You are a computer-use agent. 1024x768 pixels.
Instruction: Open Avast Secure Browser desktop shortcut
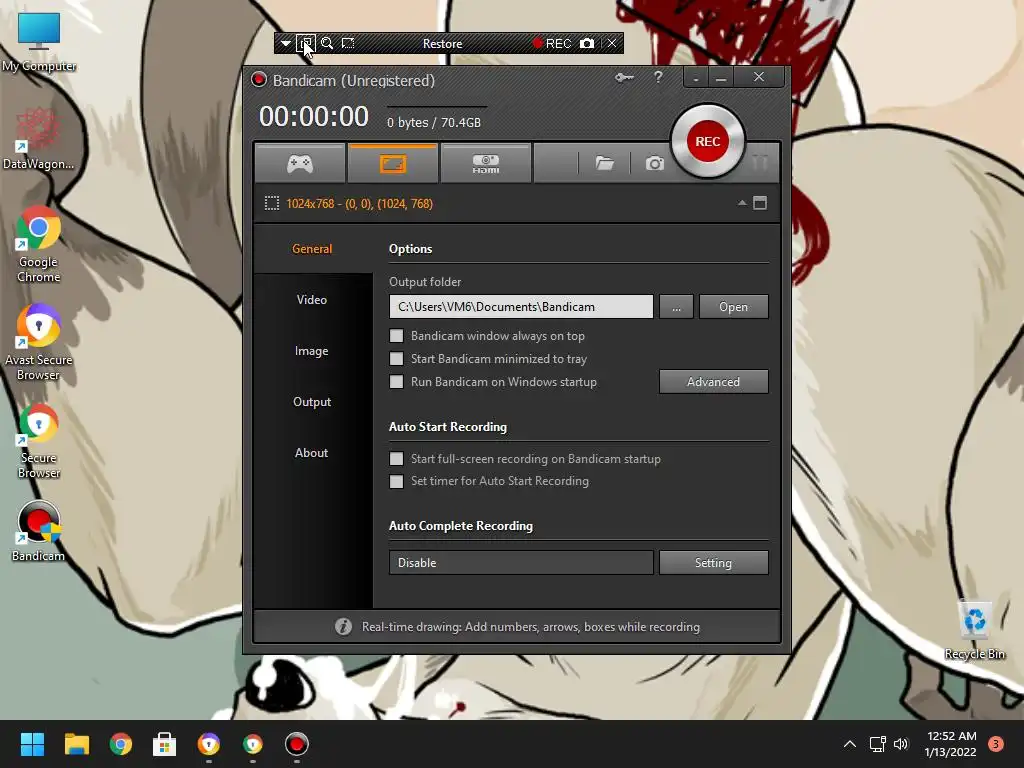(39, 343)
